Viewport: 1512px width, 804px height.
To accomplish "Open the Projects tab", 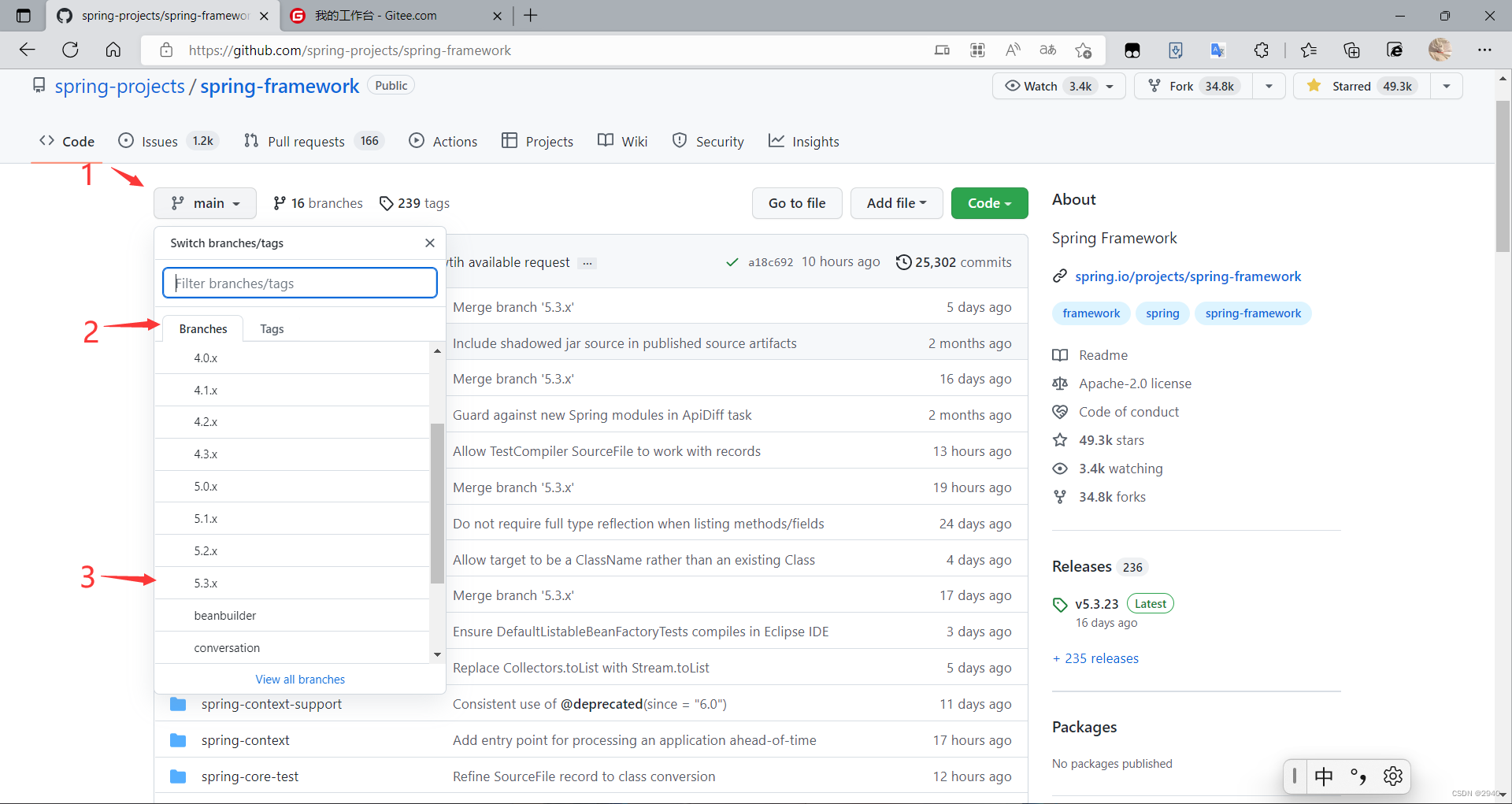I will pyautogui.click(x=538, y=141).
